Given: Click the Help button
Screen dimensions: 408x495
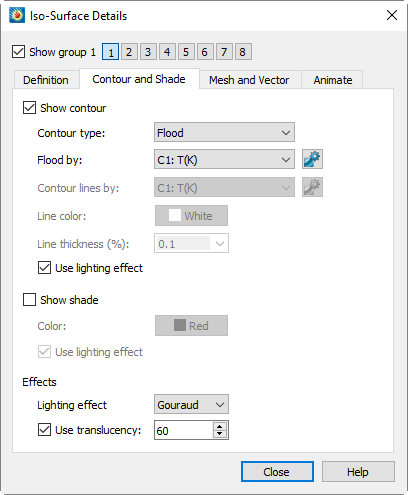Looking at the screenshot, I should click(x=358, y=472).
